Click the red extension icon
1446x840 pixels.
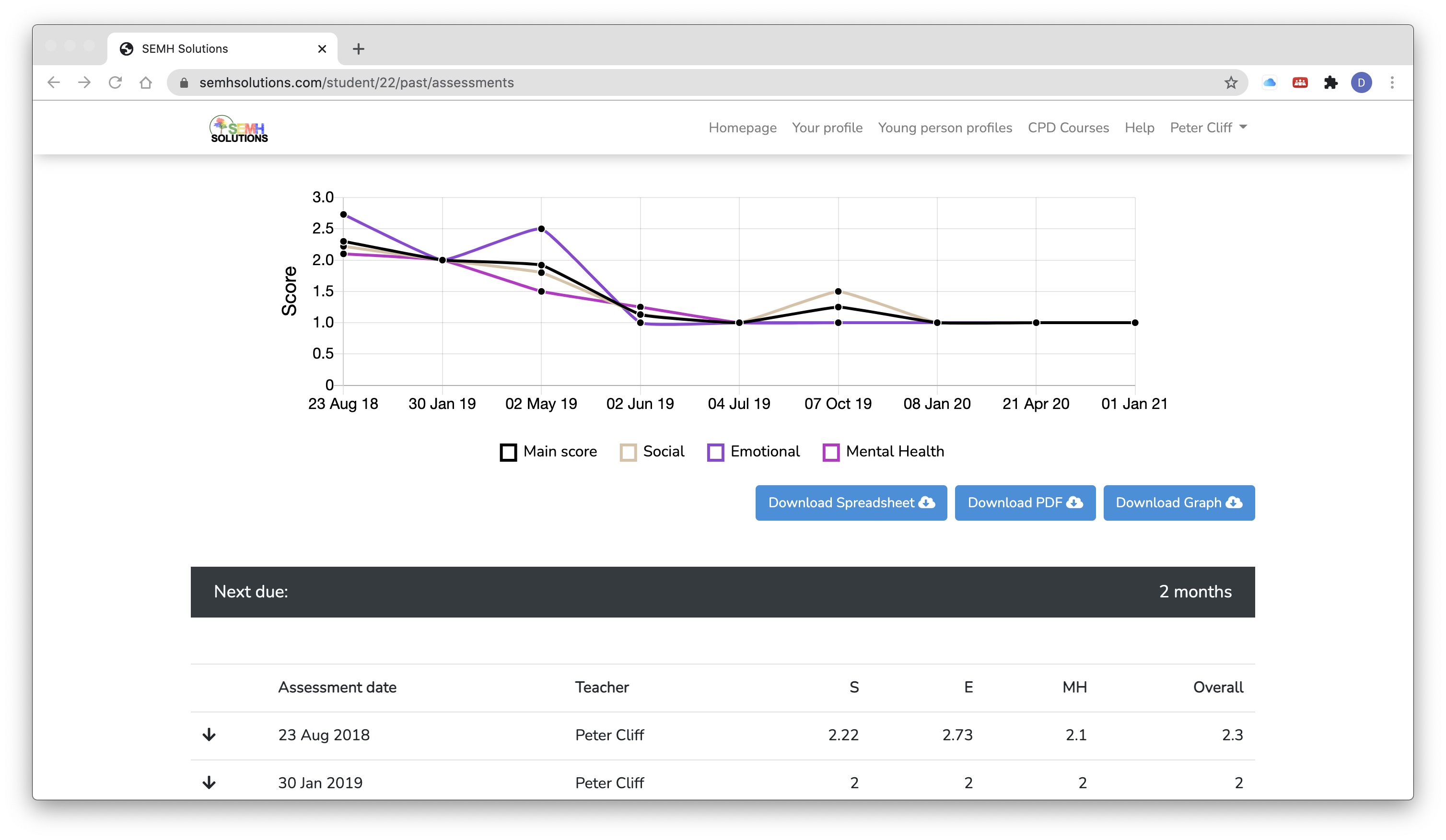(1300, 82)
